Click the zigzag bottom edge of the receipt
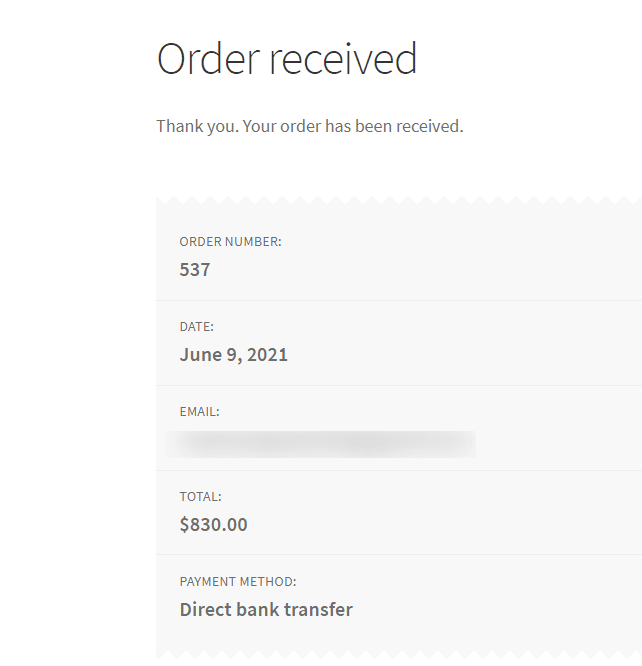Viewport: 642px width, 666px height. (399, 655)
